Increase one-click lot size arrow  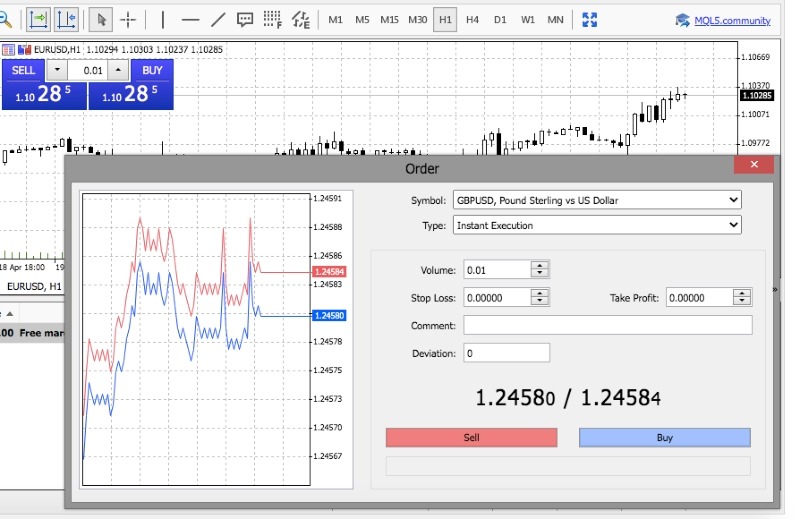pos(118,70)
